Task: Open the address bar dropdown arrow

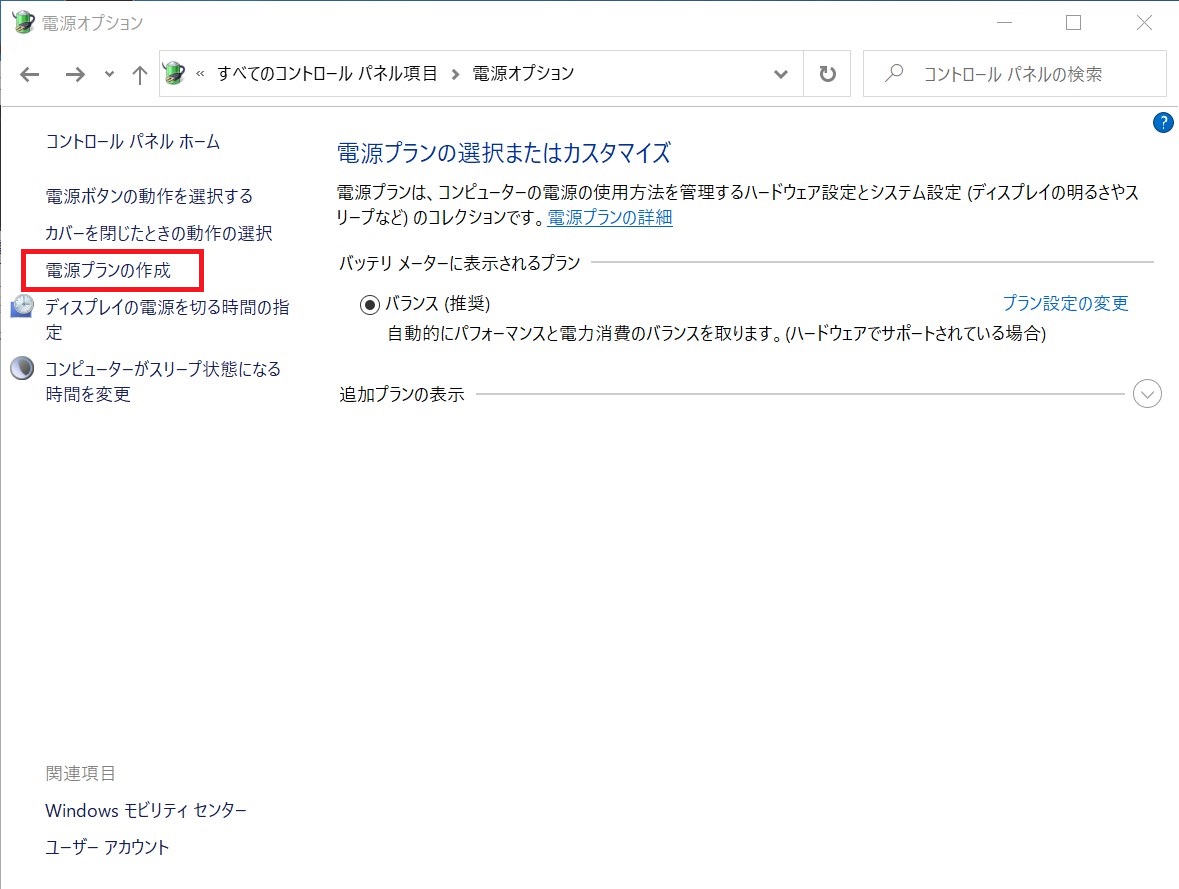Action: [779, 73]
